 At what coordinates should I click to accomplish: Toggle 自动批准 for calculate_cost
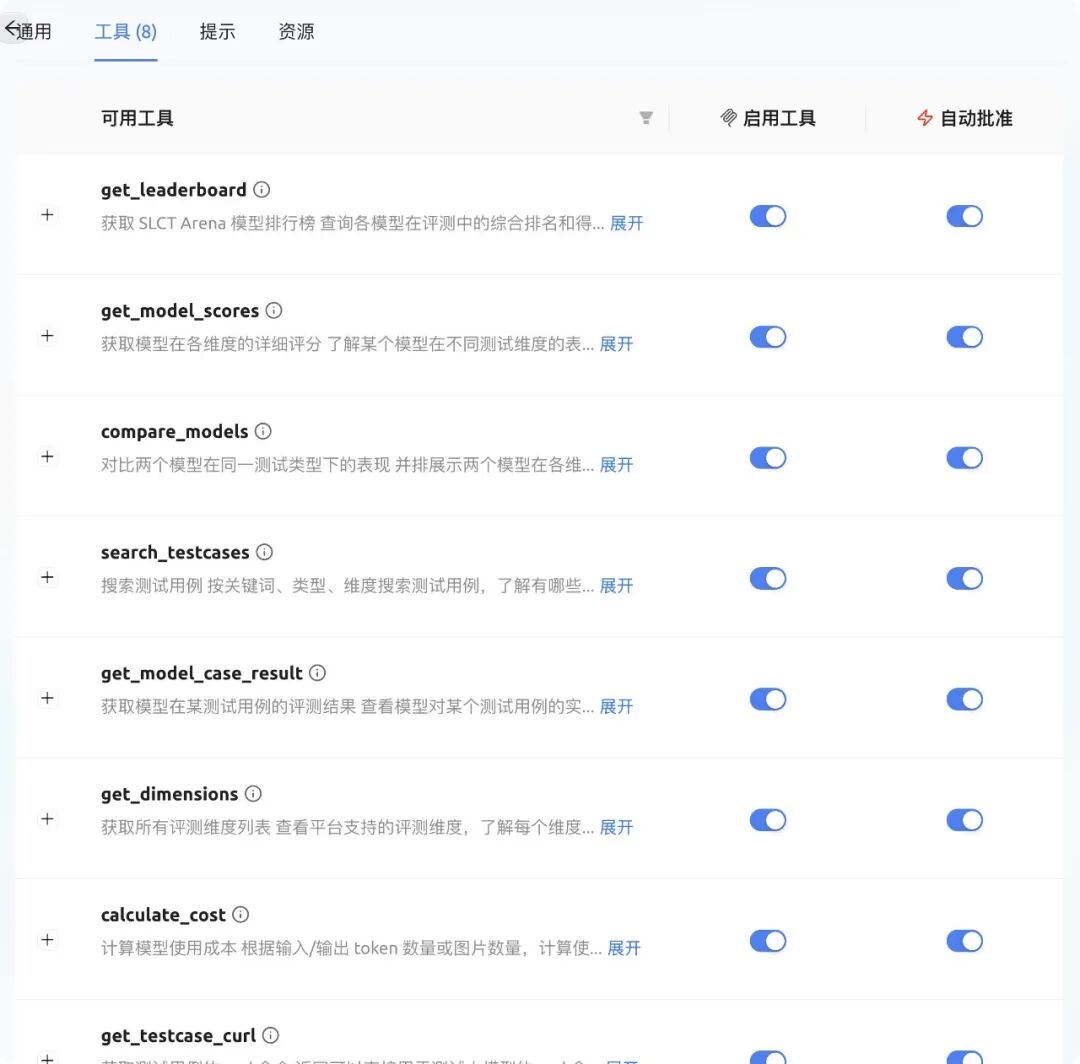click(964, 941)
